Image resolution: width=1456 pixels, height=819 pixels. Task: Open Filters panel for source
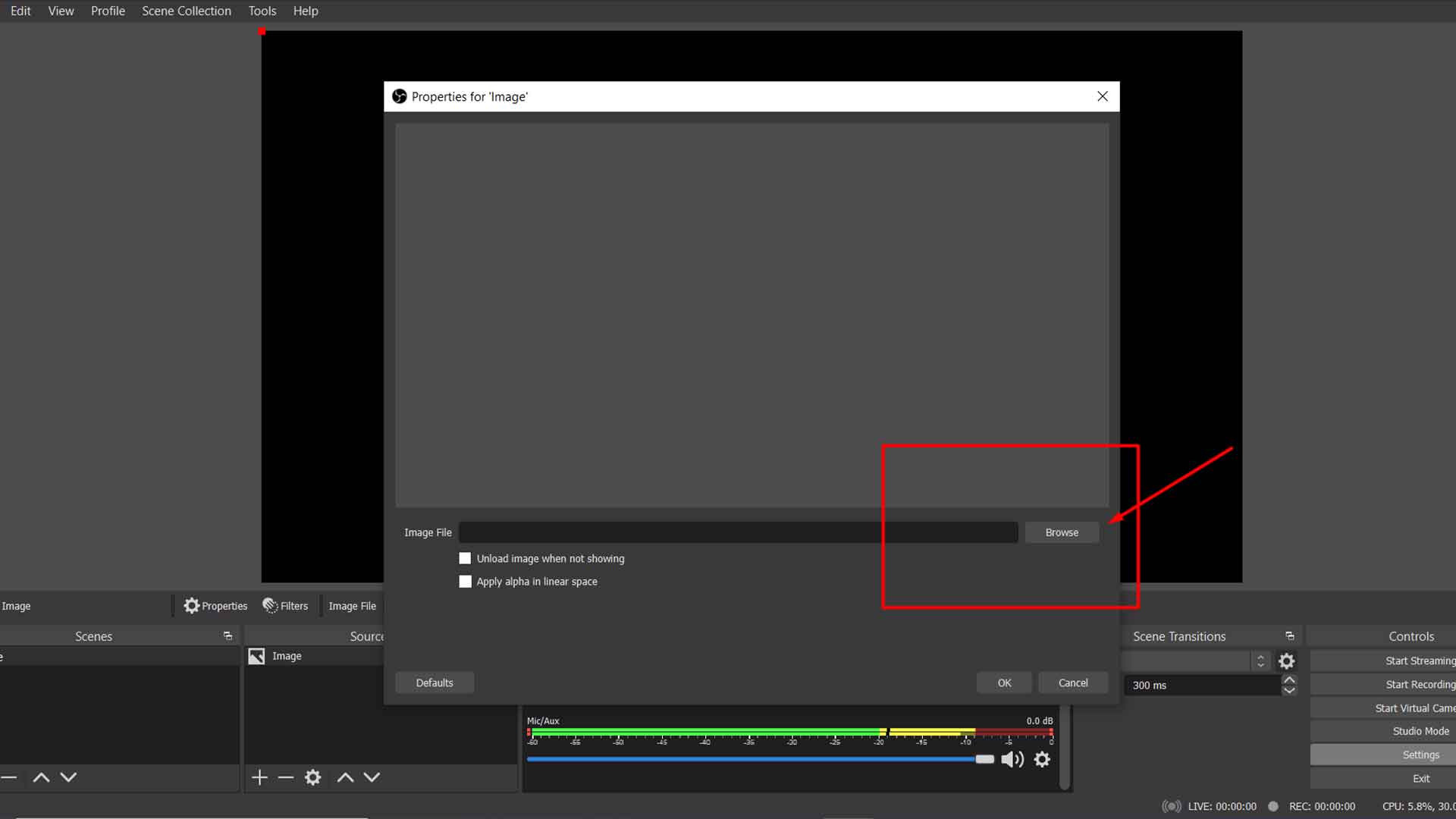[x=285, y=605]
